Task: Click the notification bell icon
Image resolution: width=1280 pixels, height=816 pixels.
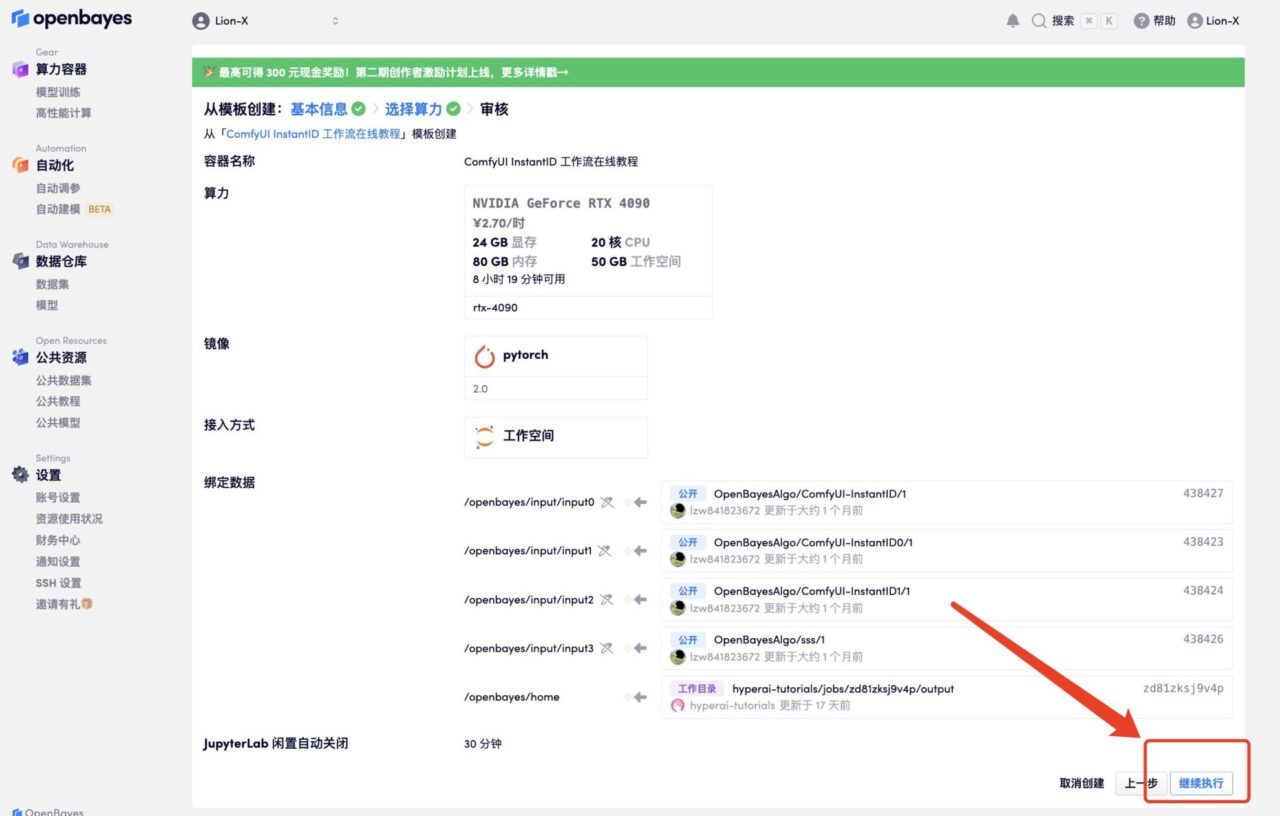Action: click(1013, 21)
